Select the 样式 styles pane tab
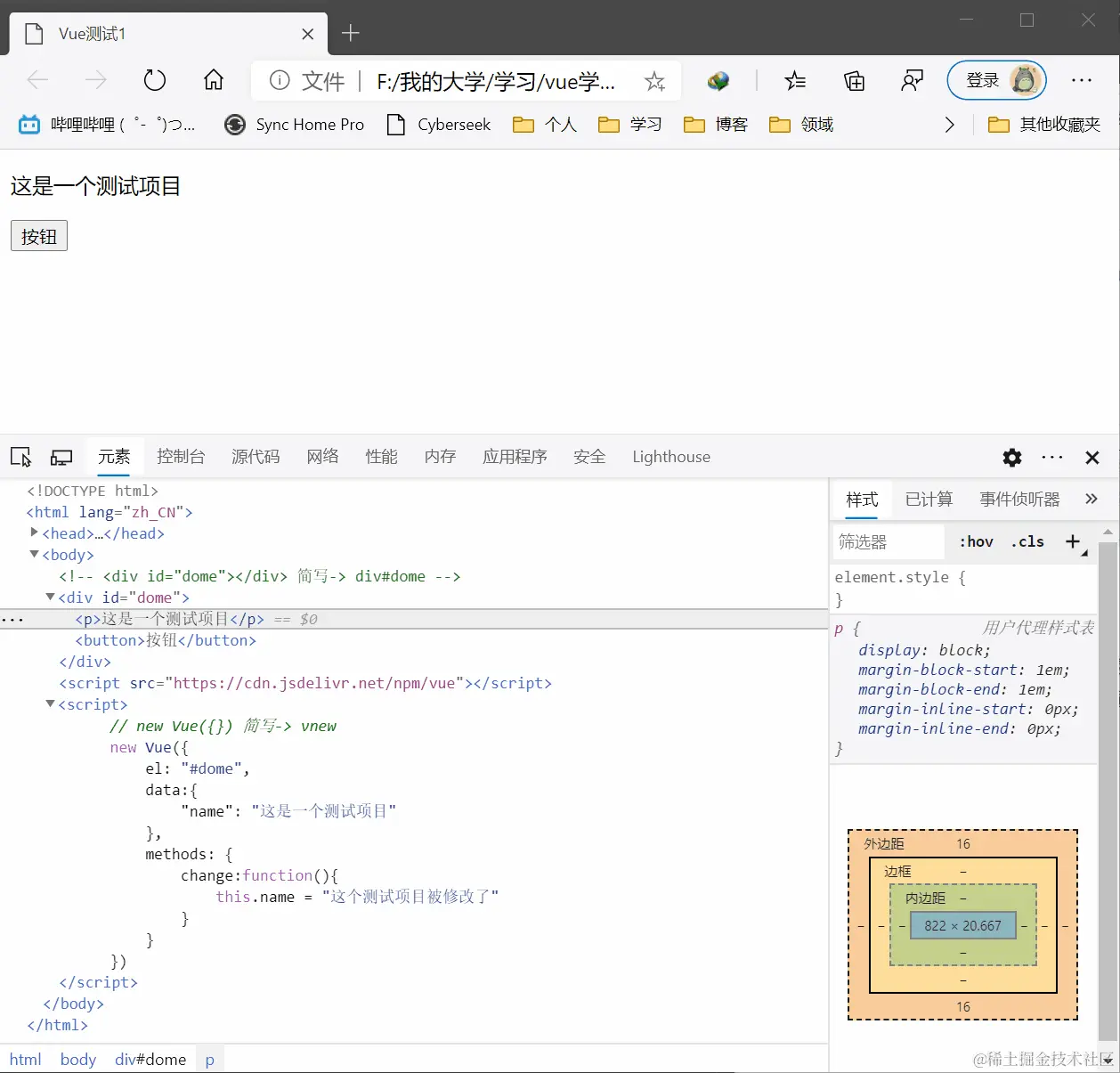The height and width of the screenshot is (1073, 1120). pyautogui.click(x=862, y=500)
